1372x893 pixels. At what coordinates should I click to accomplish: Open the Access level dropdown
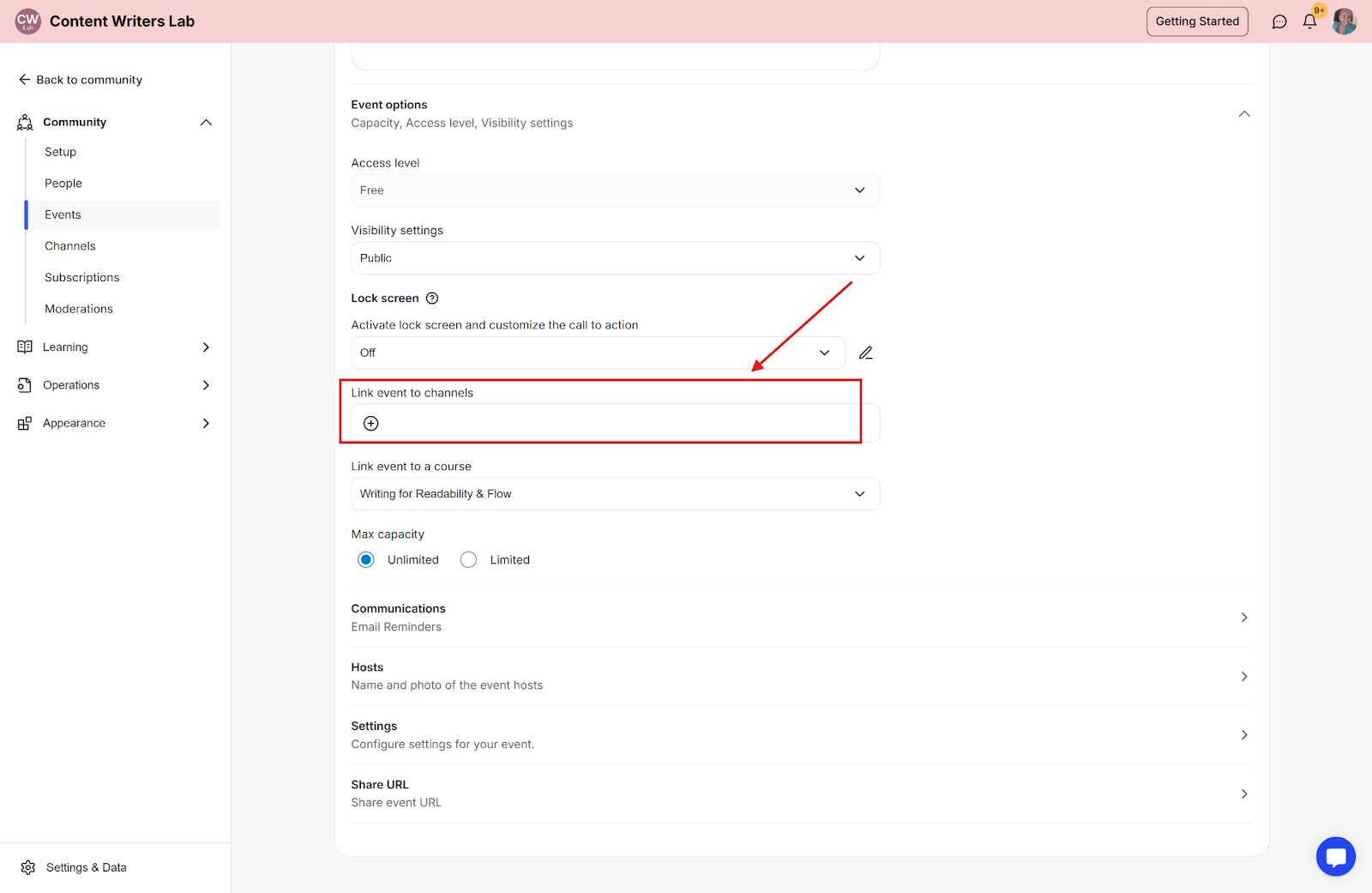(x=616, y=190)
